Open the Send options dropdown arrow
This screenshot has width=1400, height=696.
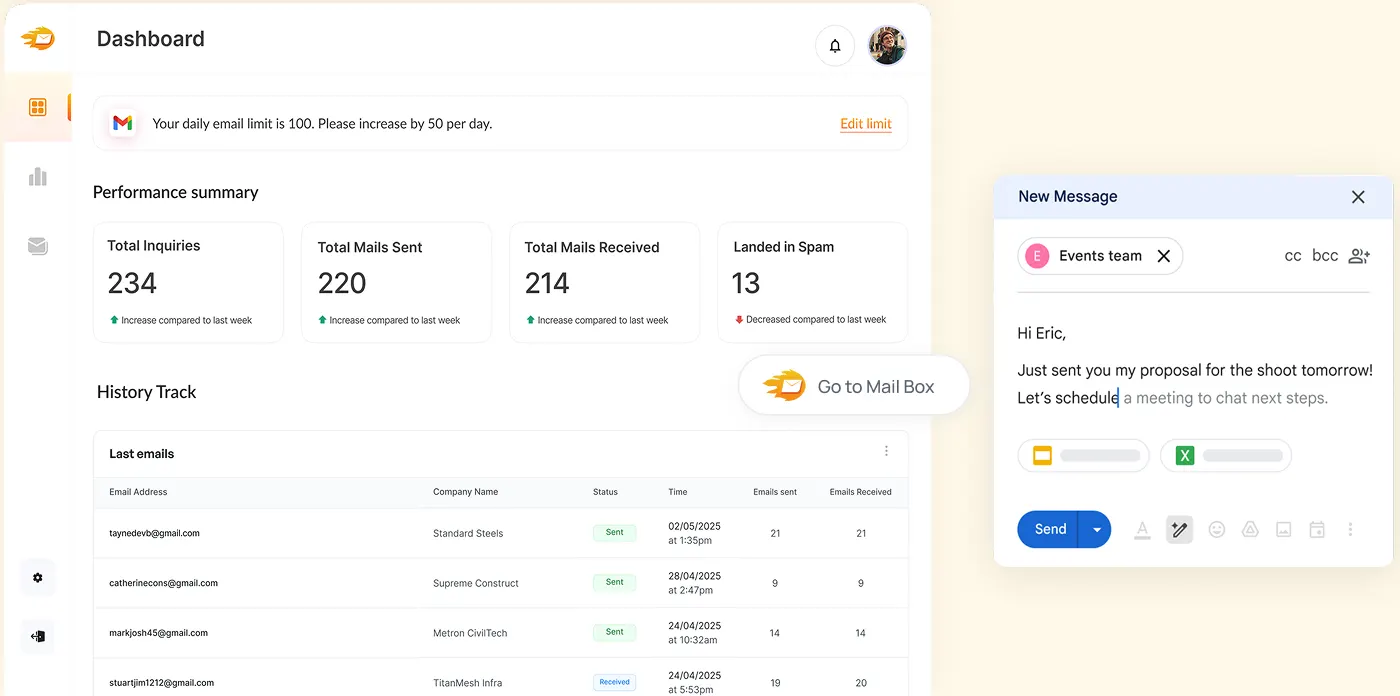click(1096, 529)
